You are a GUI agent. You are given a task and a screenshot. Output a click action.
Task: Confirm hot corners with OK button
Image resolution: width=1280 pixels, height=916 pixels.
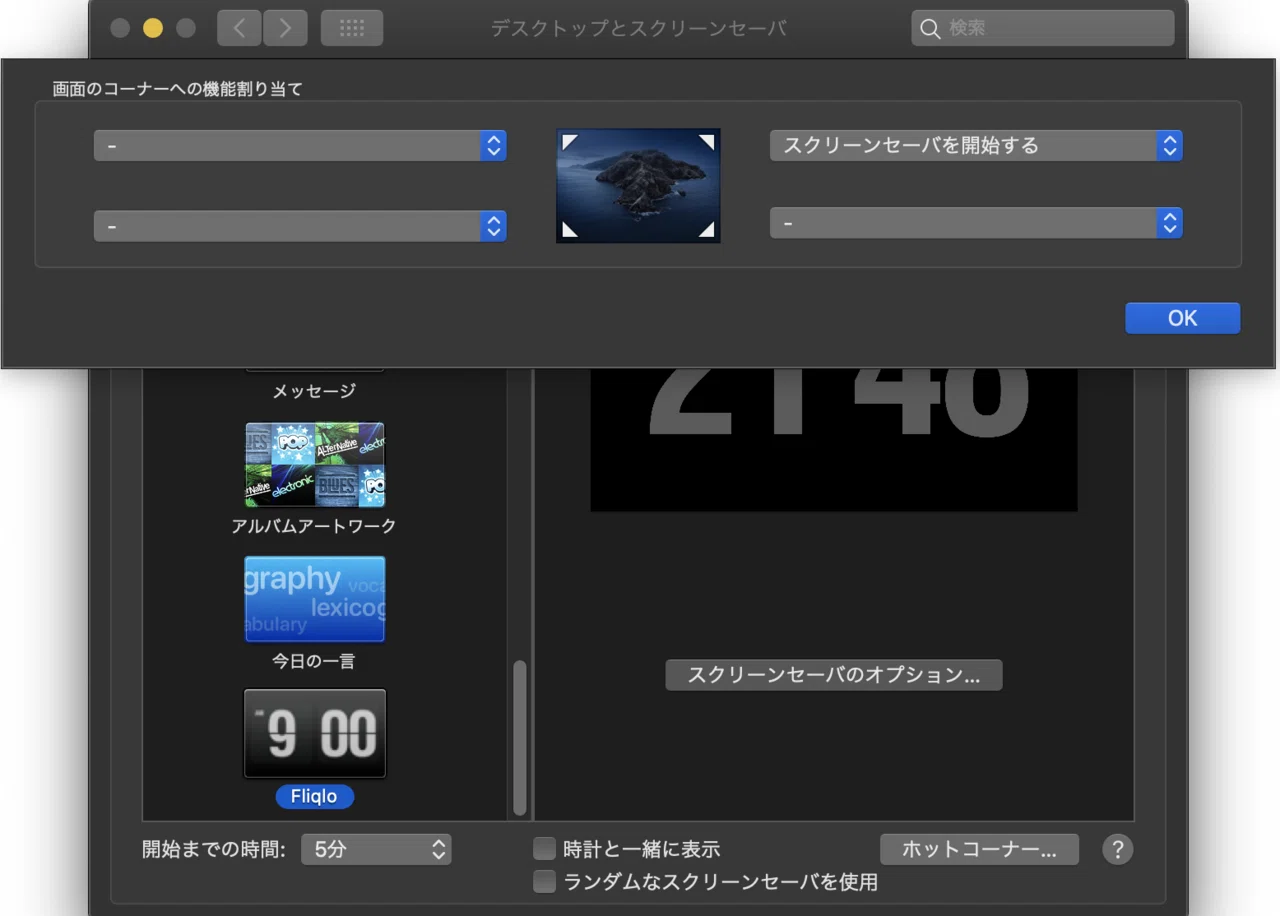click(1182, 318)
